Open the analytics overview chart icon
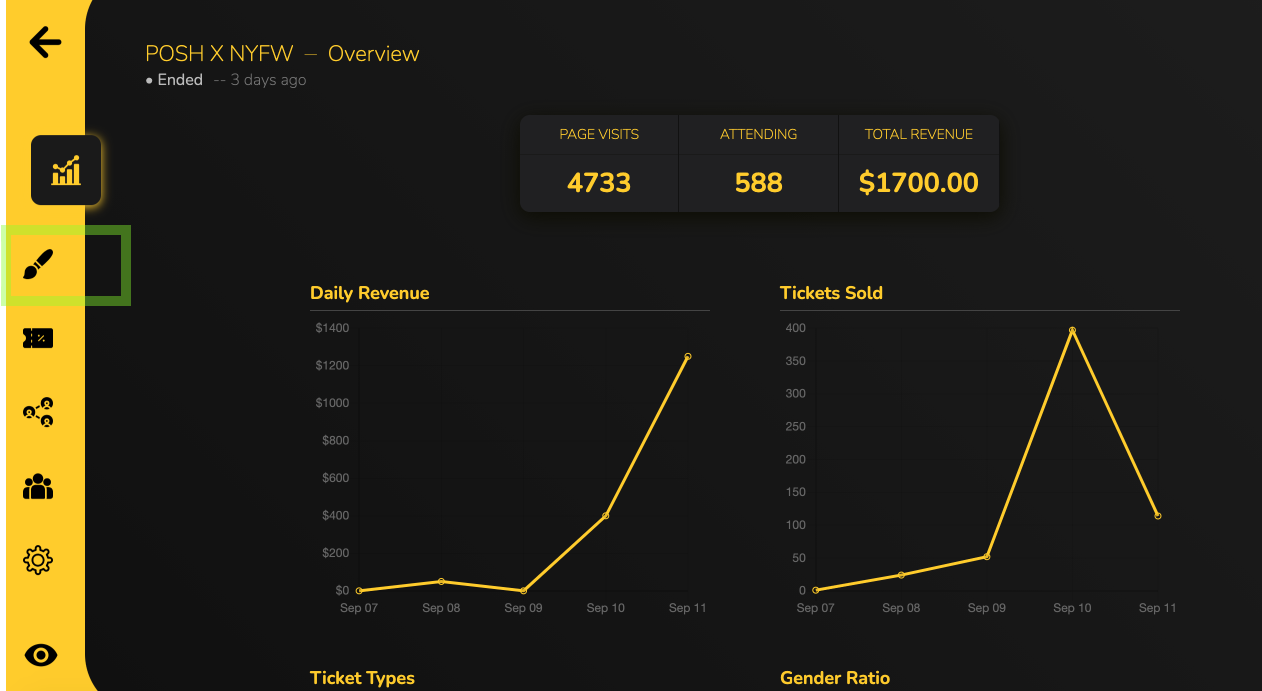Viewport: 1262px width, 691px height. click(x=66, y=170)
